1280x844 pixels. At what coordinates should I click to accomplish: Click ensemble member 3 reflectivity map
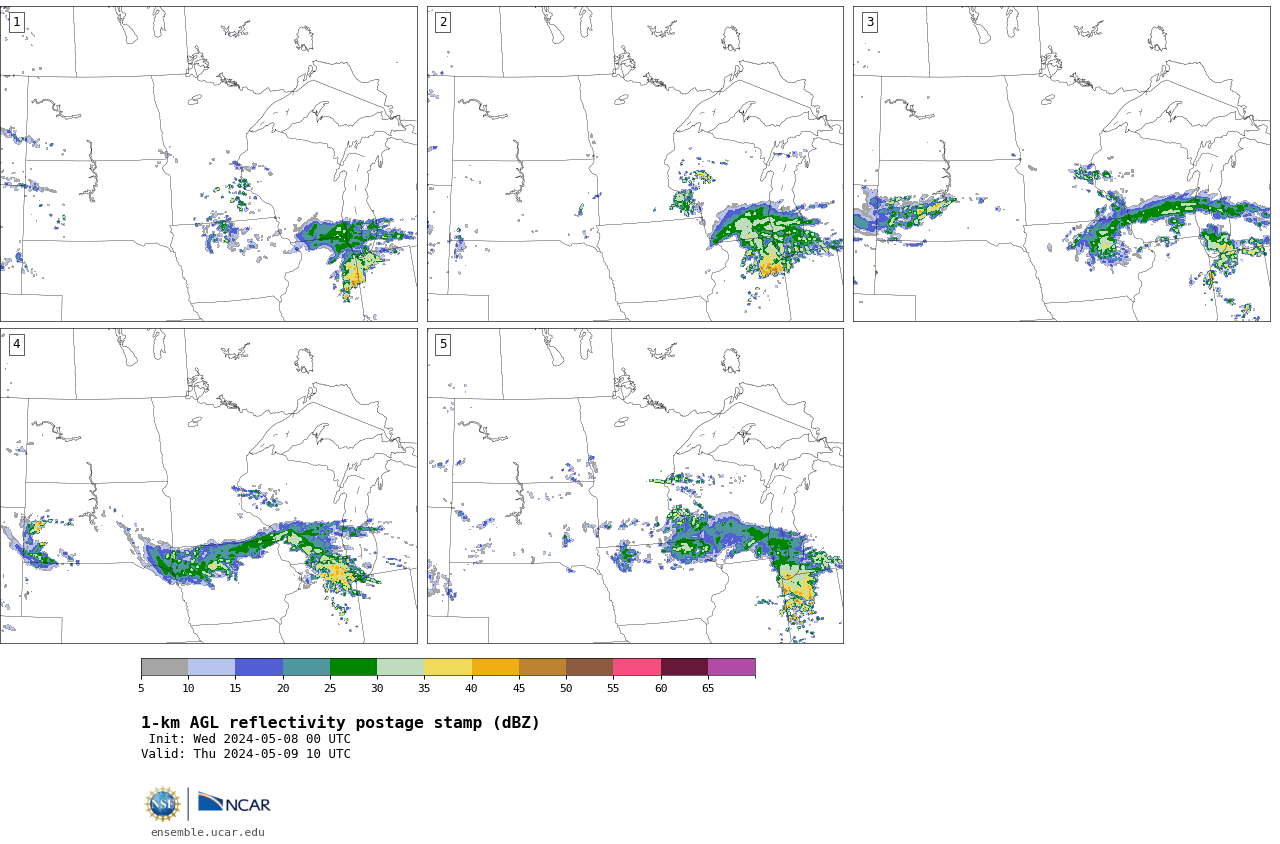pos(1062,164)
